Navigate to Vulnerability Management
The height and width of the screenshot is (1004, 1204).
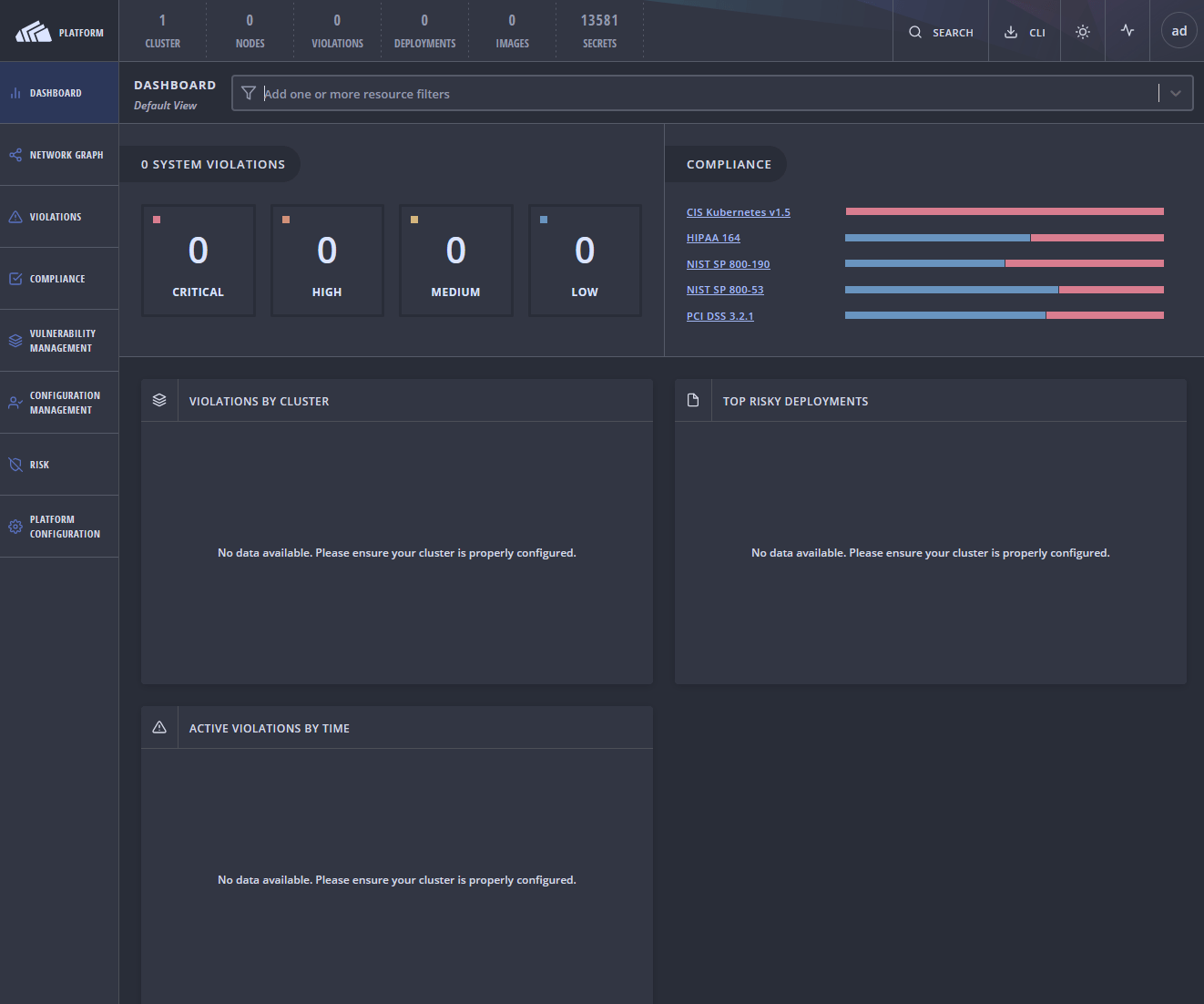click(59, 341)
